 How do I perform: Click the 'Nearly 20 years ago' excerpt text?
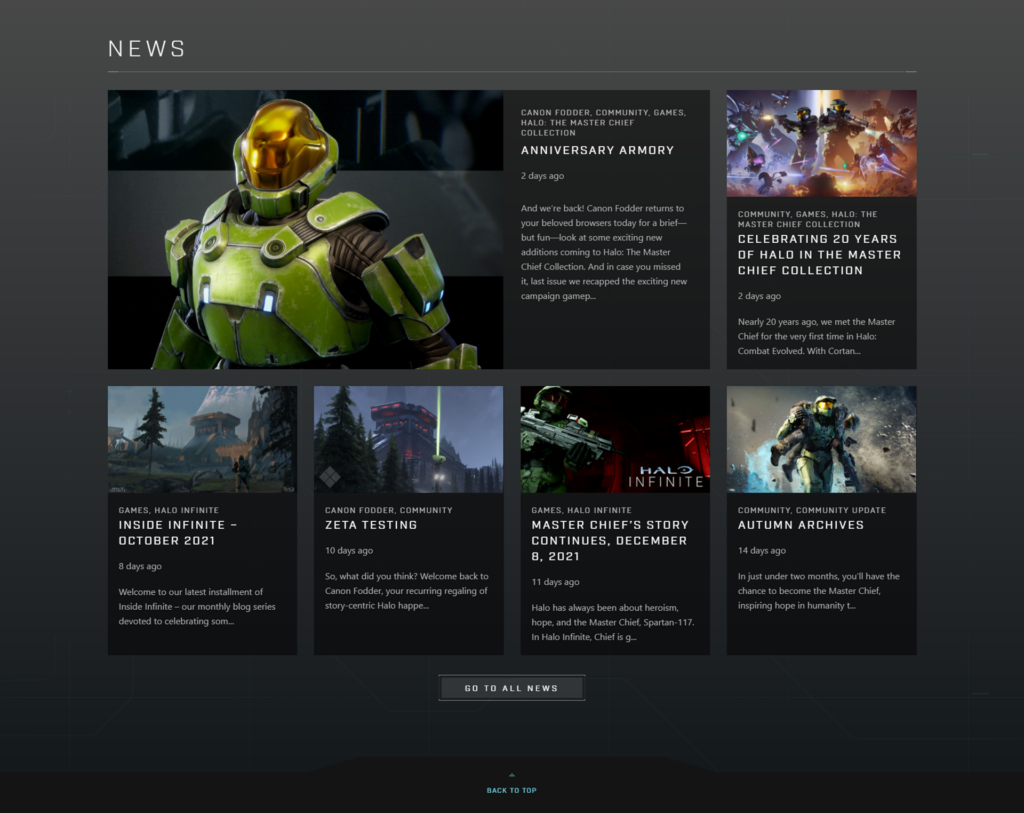[x=816, y=336]
